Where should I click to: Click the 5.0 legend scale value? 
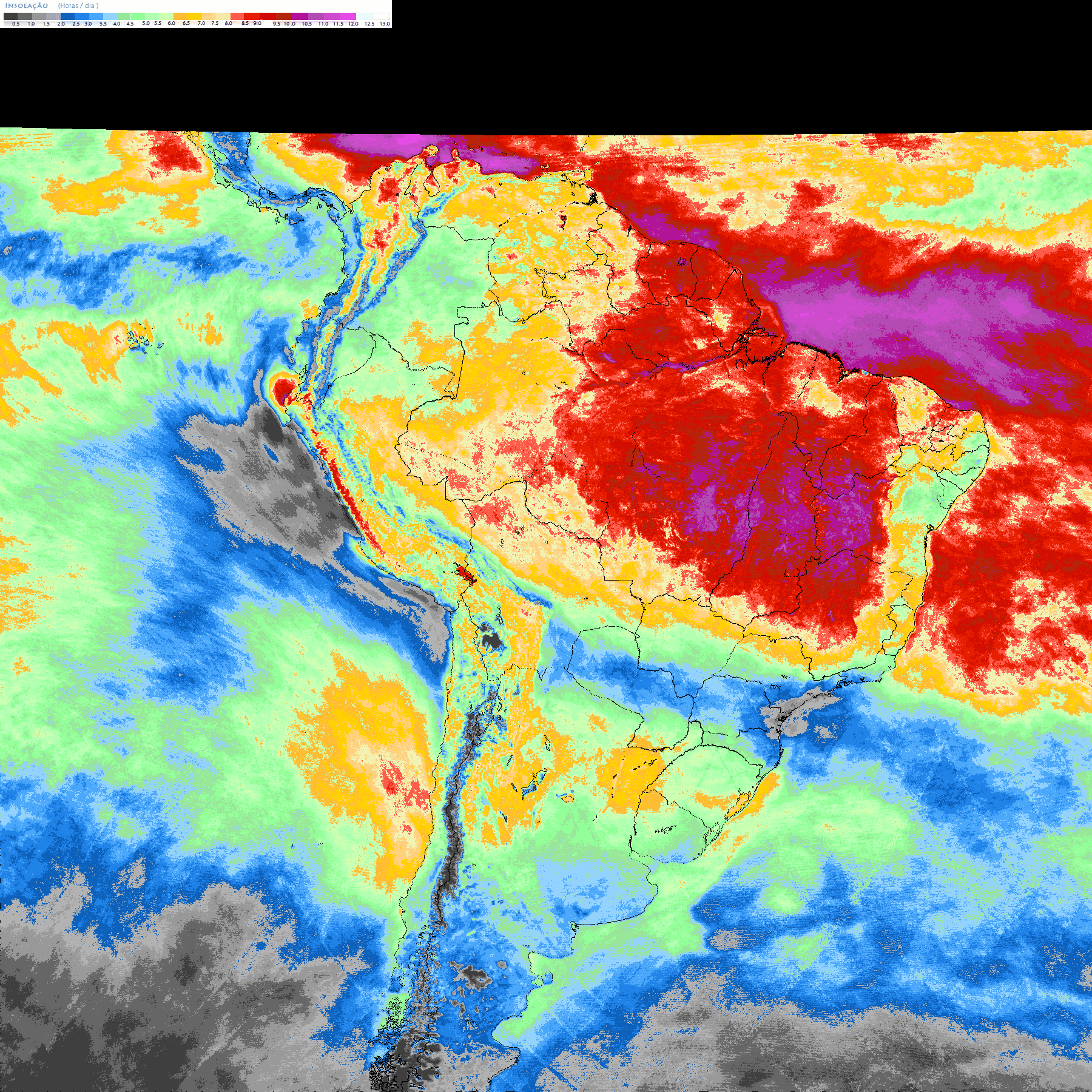(146, 23)
